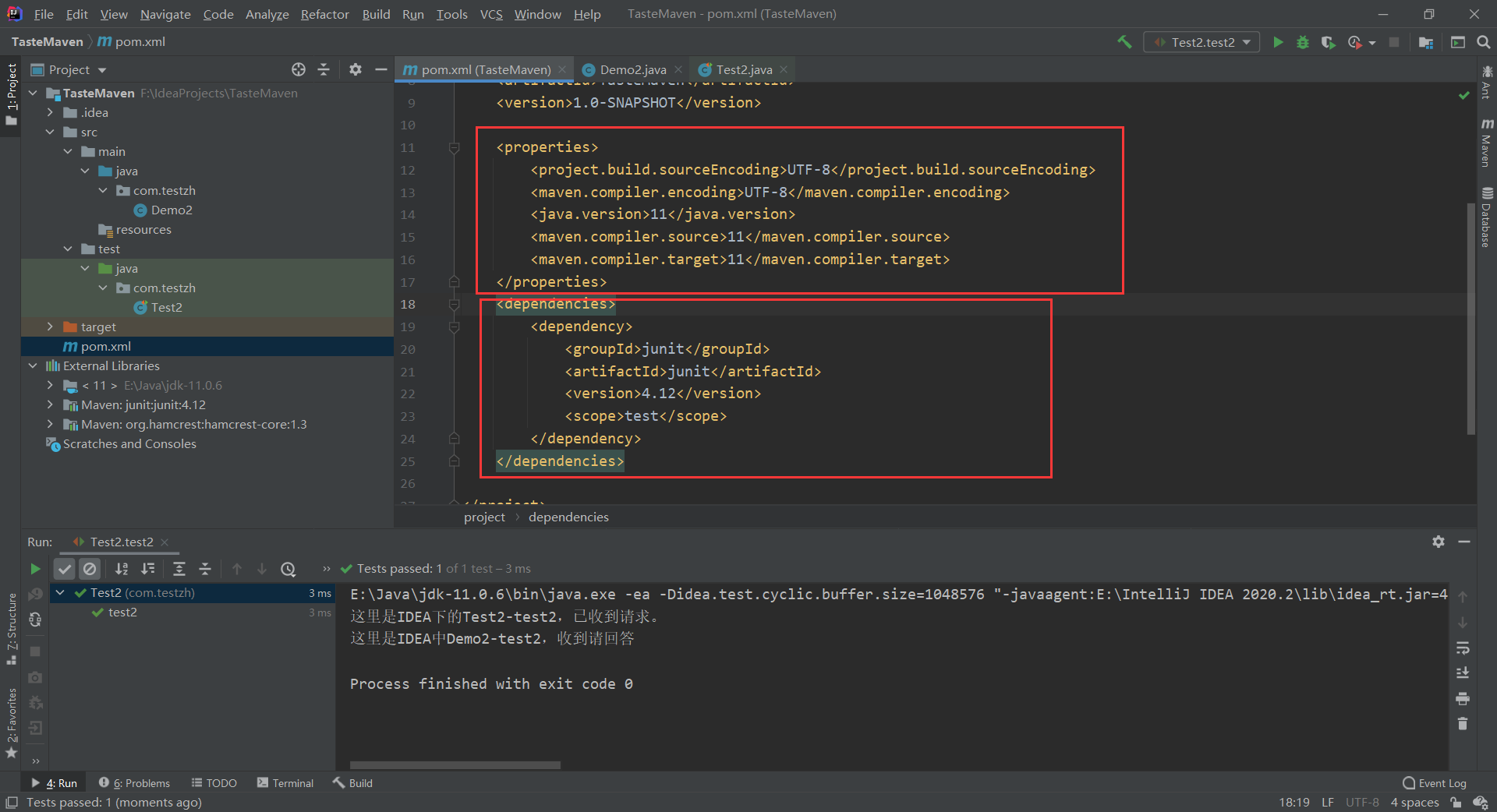Open the Database tool window
Image resolution: width=1497 pixels, height=812 pixels.
[1487, 217]
